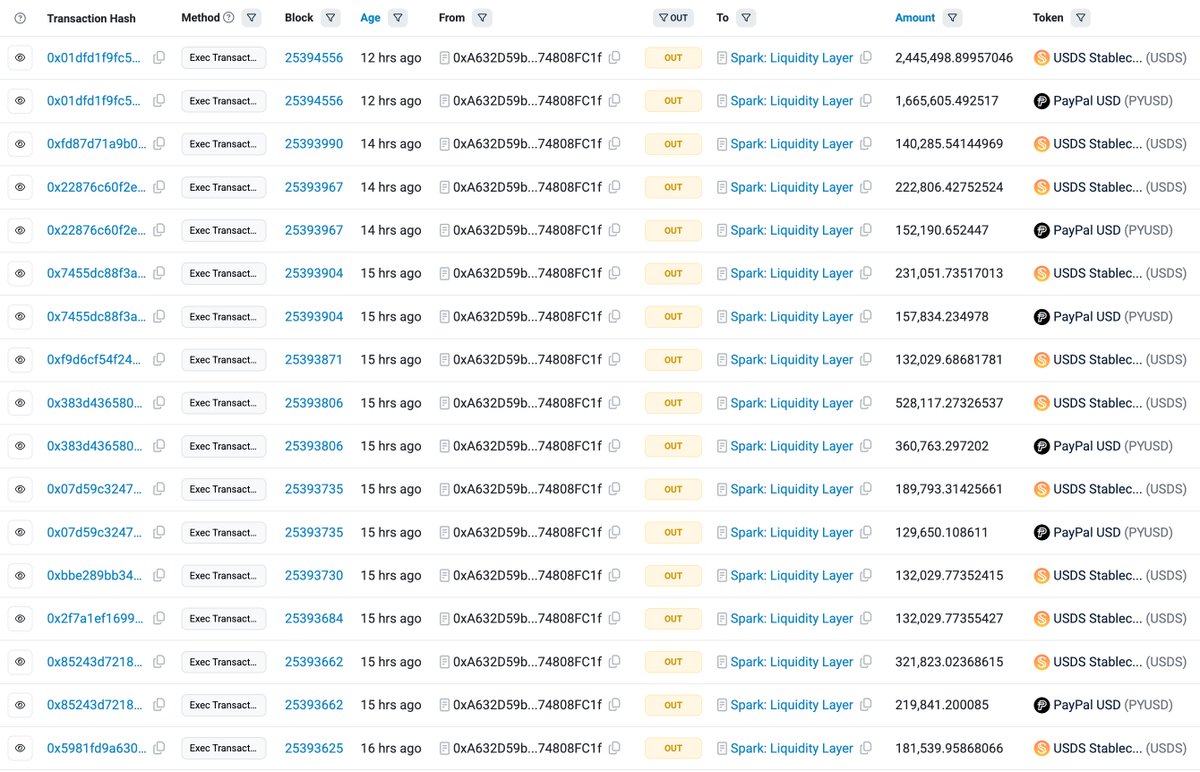This screenshot has height=772, width=1200.
Task: Open the Age column filter
Action: [398, 18]
